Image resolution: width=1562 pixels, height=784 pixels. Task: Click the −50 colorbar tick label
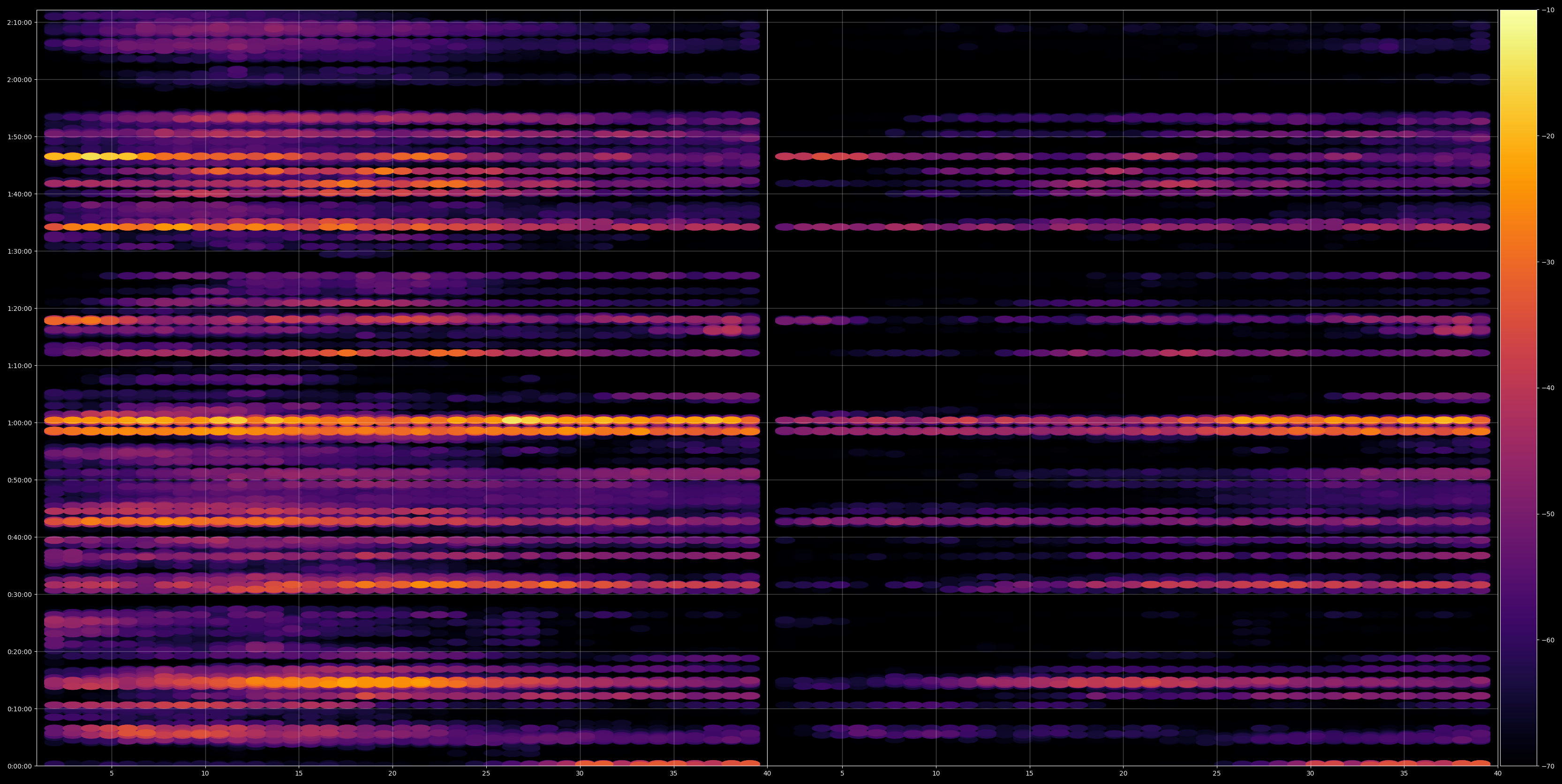pos(1548,514)
